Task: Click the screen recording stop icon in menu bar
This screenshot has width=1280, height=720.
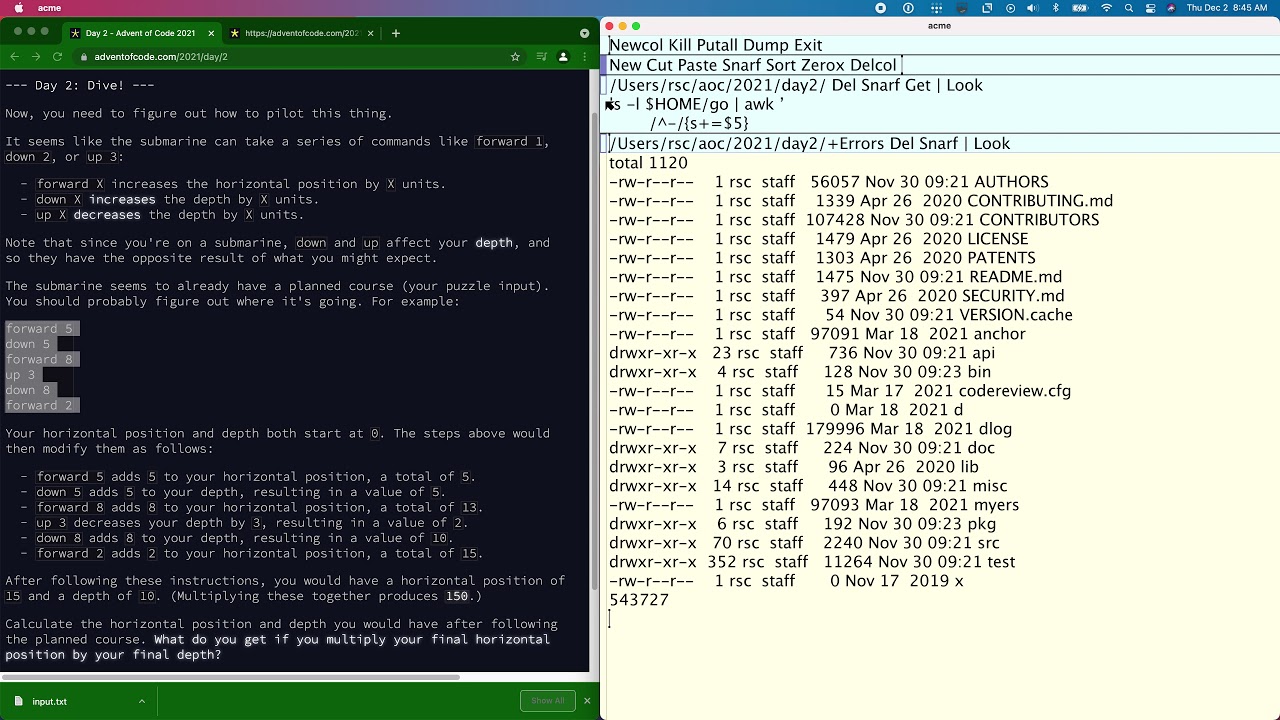Action: click(x=880, y=8)
